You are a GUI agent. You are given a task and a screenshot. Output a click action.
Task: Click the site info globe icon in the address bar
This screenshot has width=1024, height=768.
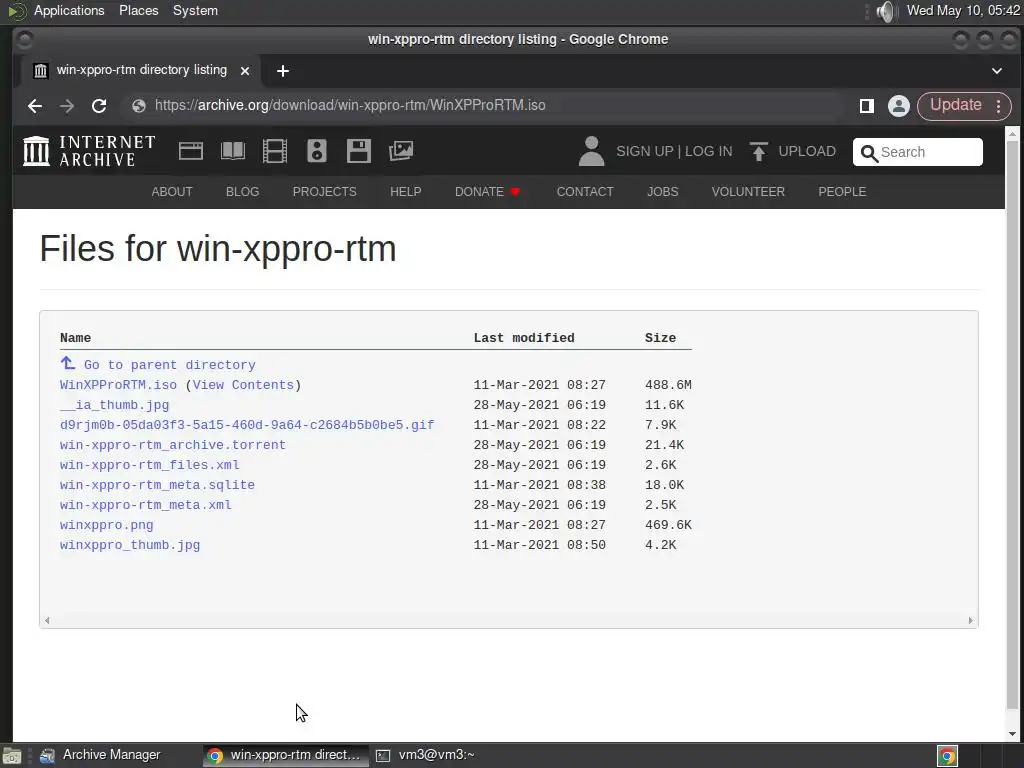138,106
